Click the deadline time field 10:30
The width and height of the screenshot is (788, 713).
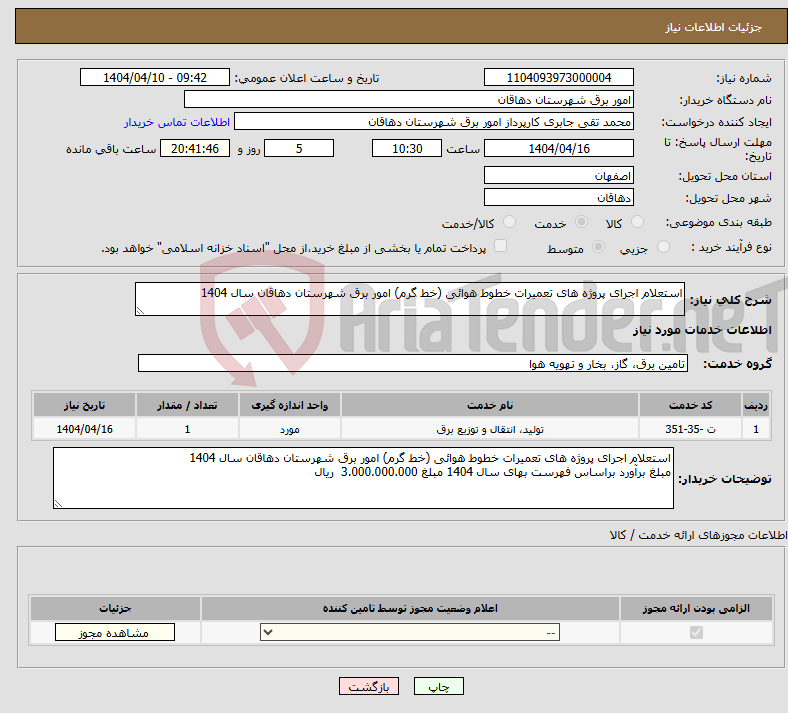click(x=407, y=148)
